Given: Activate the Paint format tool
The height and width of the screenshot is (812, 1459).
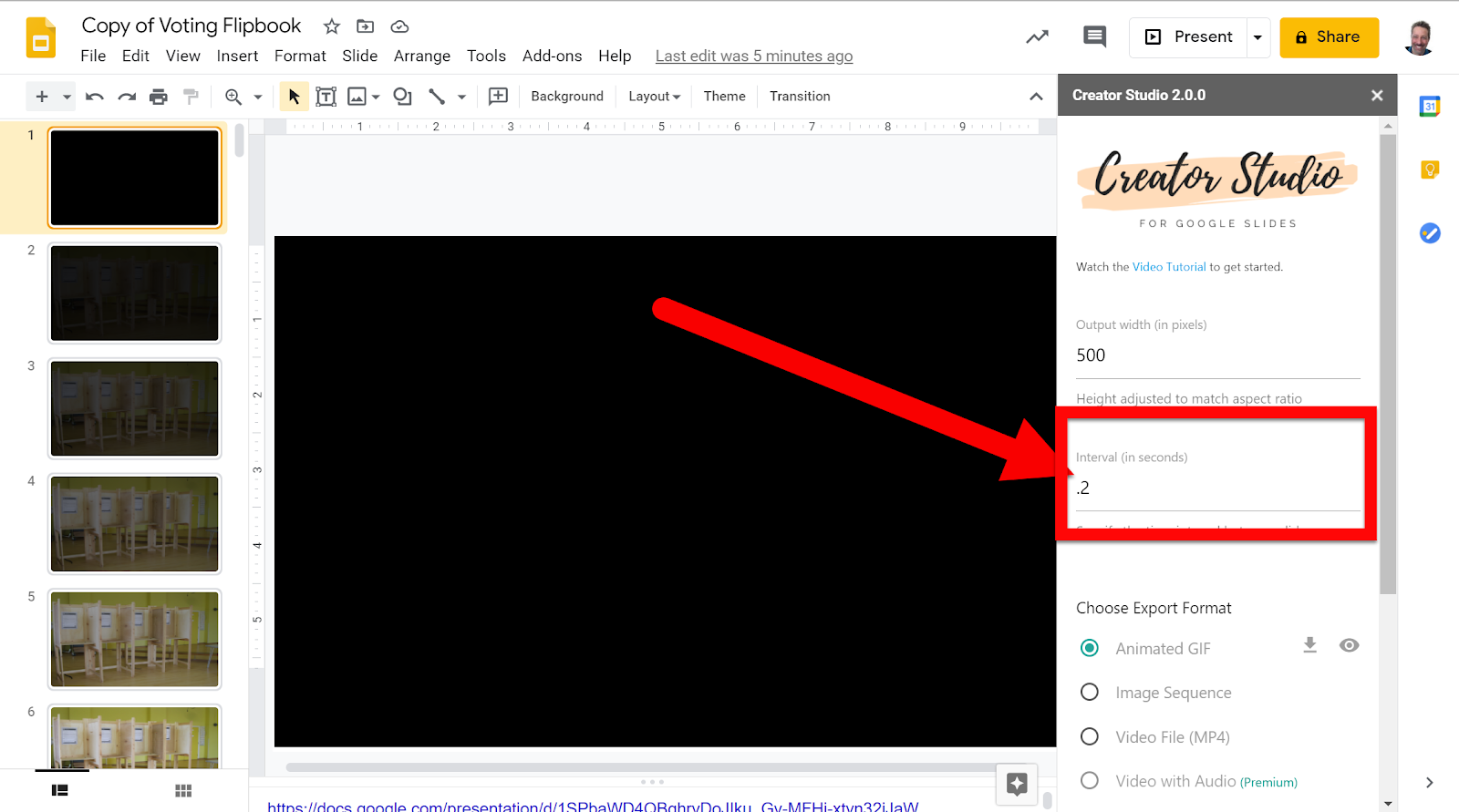Looking at the screenshot, I should [x=191, y=96].
